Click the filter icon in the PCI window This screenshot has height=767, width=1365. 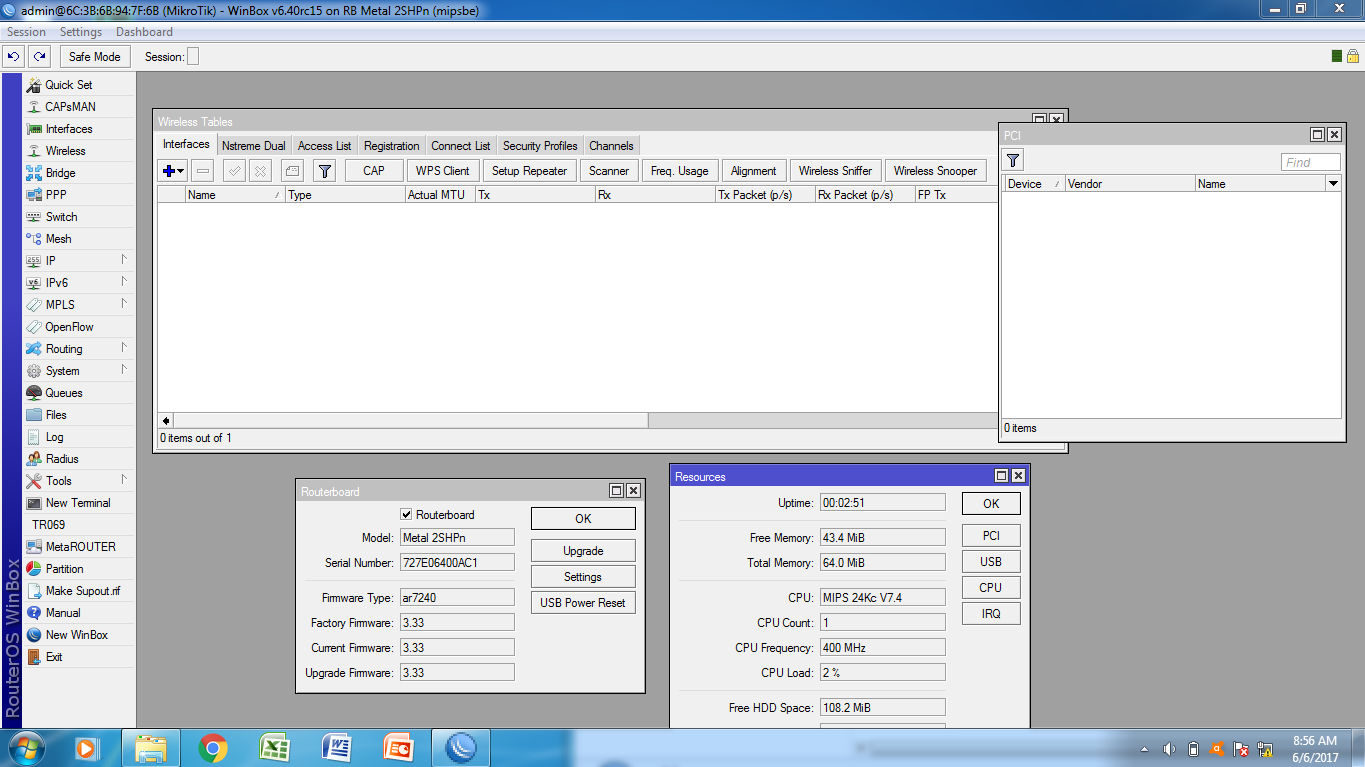[1013, 160]
